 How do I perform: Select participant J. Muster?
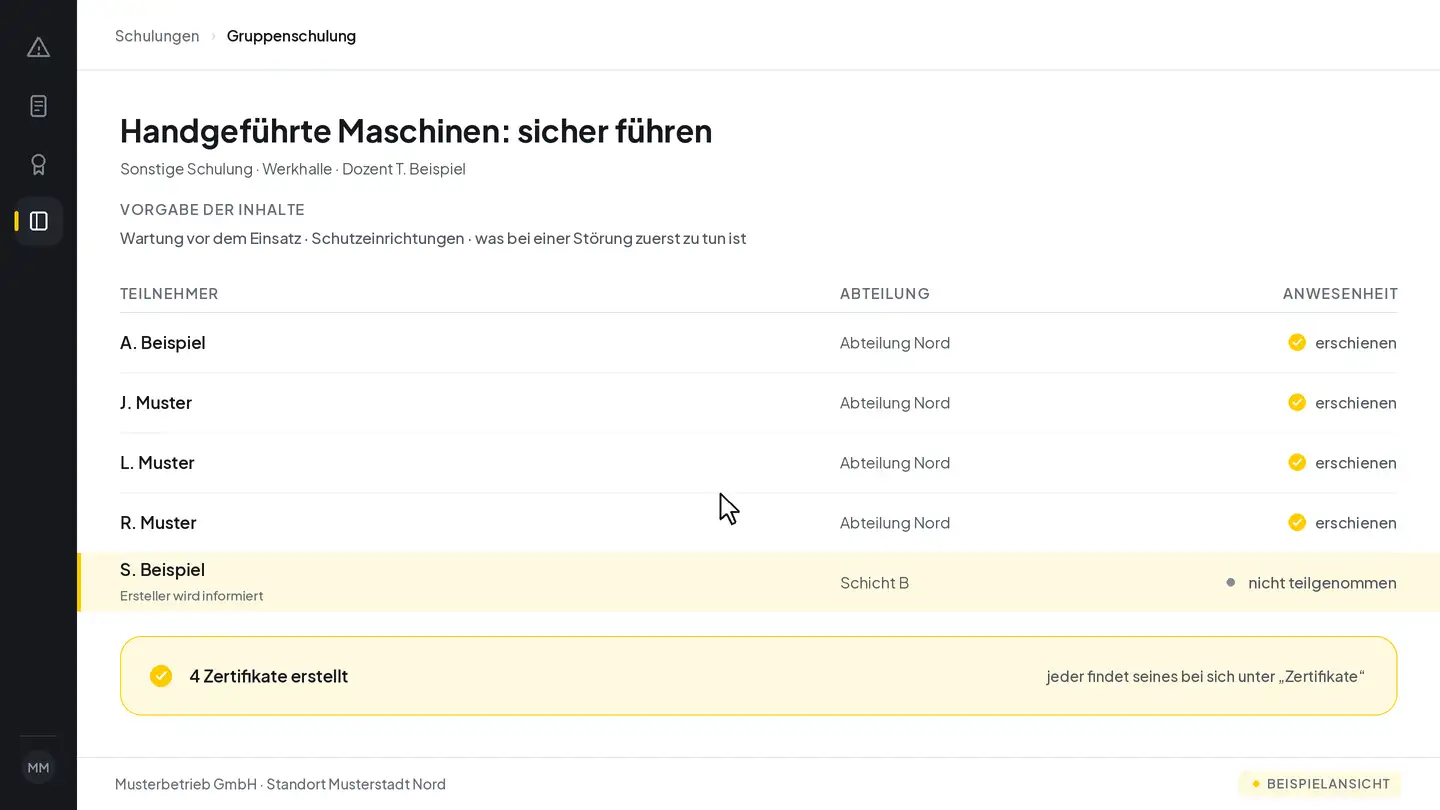[156, 403]
